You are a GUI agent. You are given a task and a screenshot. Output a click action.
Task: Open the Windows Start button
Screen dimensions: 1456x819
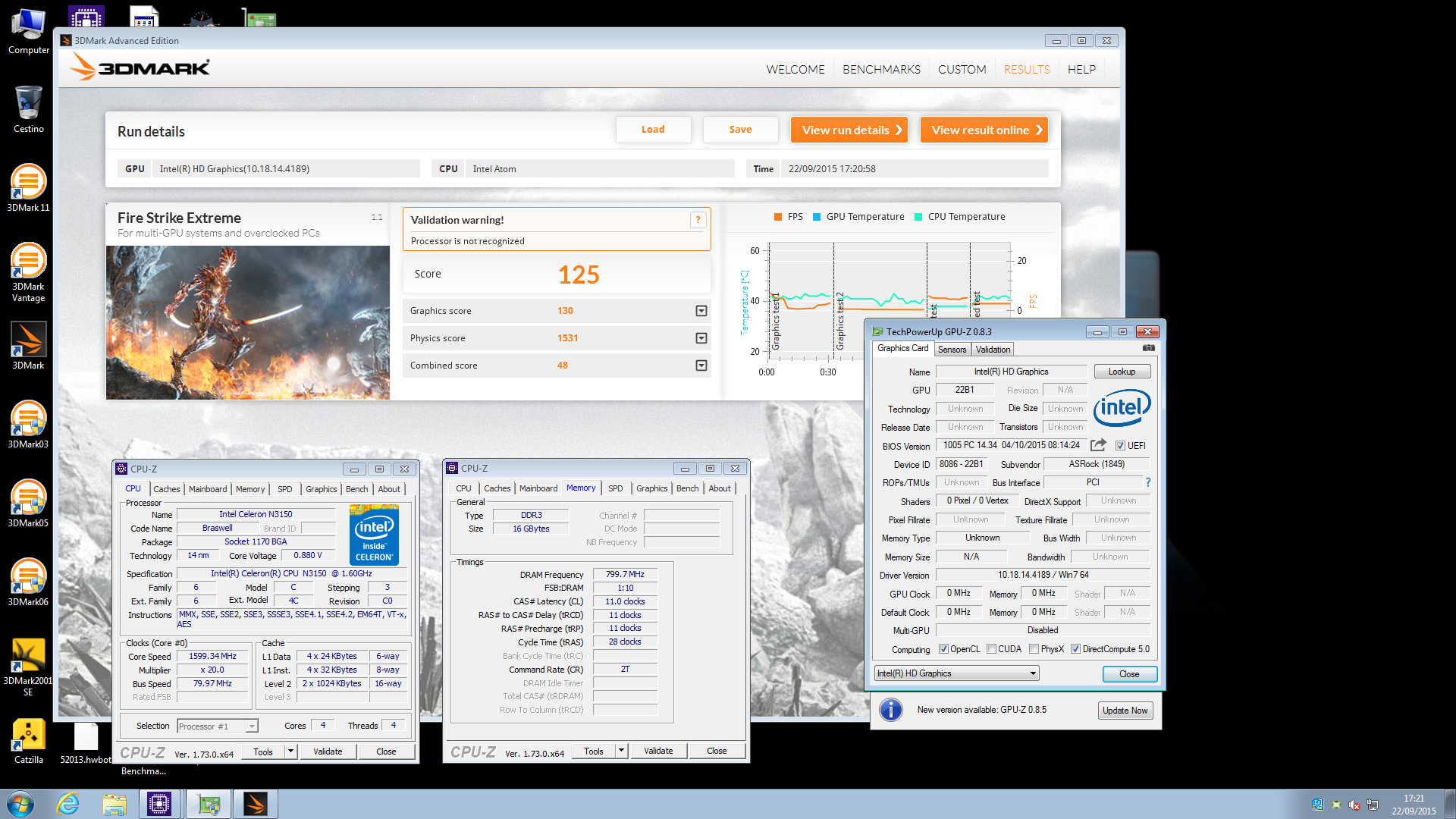pos(20,804)
